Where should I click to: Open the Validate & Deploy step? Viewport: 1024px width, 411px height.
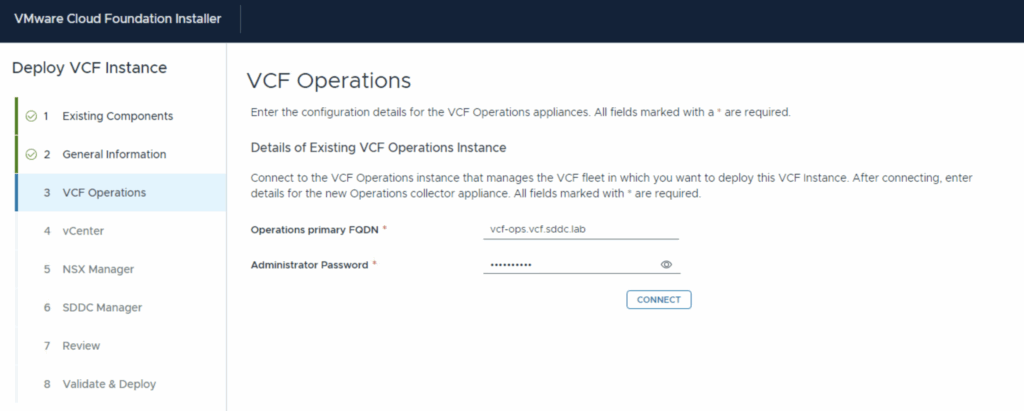click(109, 383)
